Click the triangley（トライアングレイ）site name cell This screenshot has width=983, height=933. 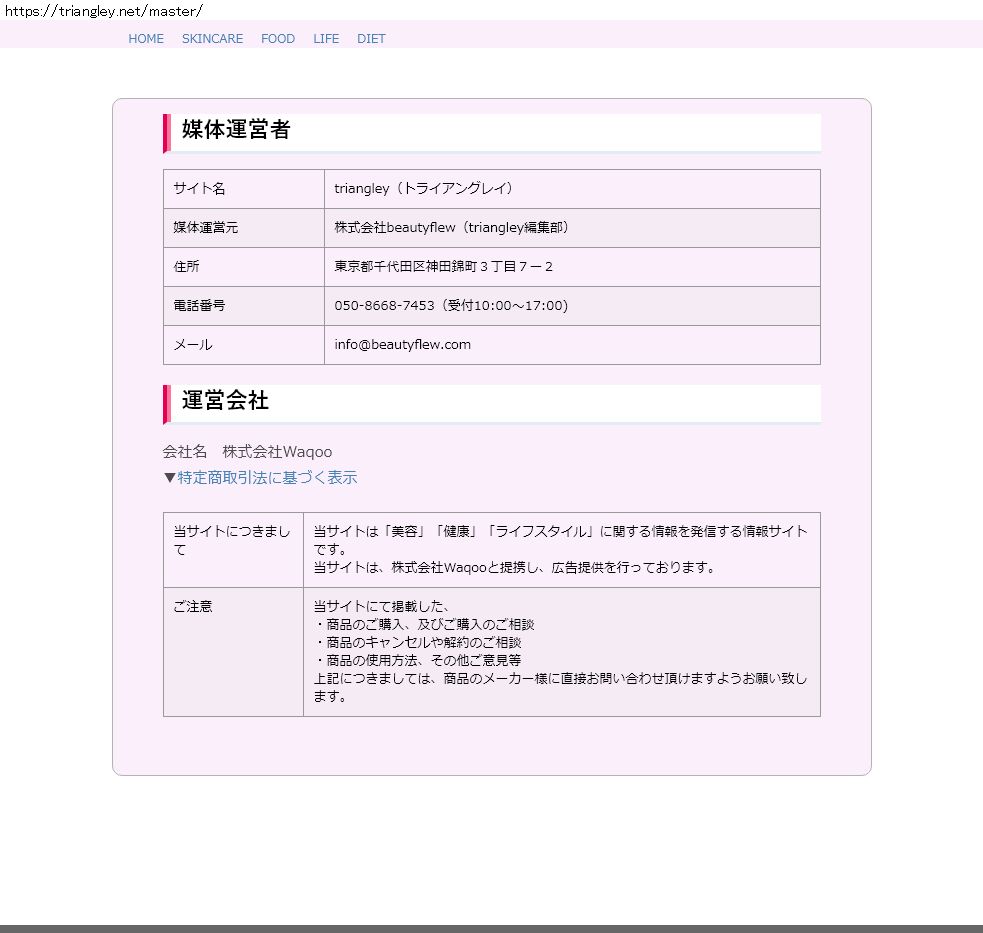point(424,189)
